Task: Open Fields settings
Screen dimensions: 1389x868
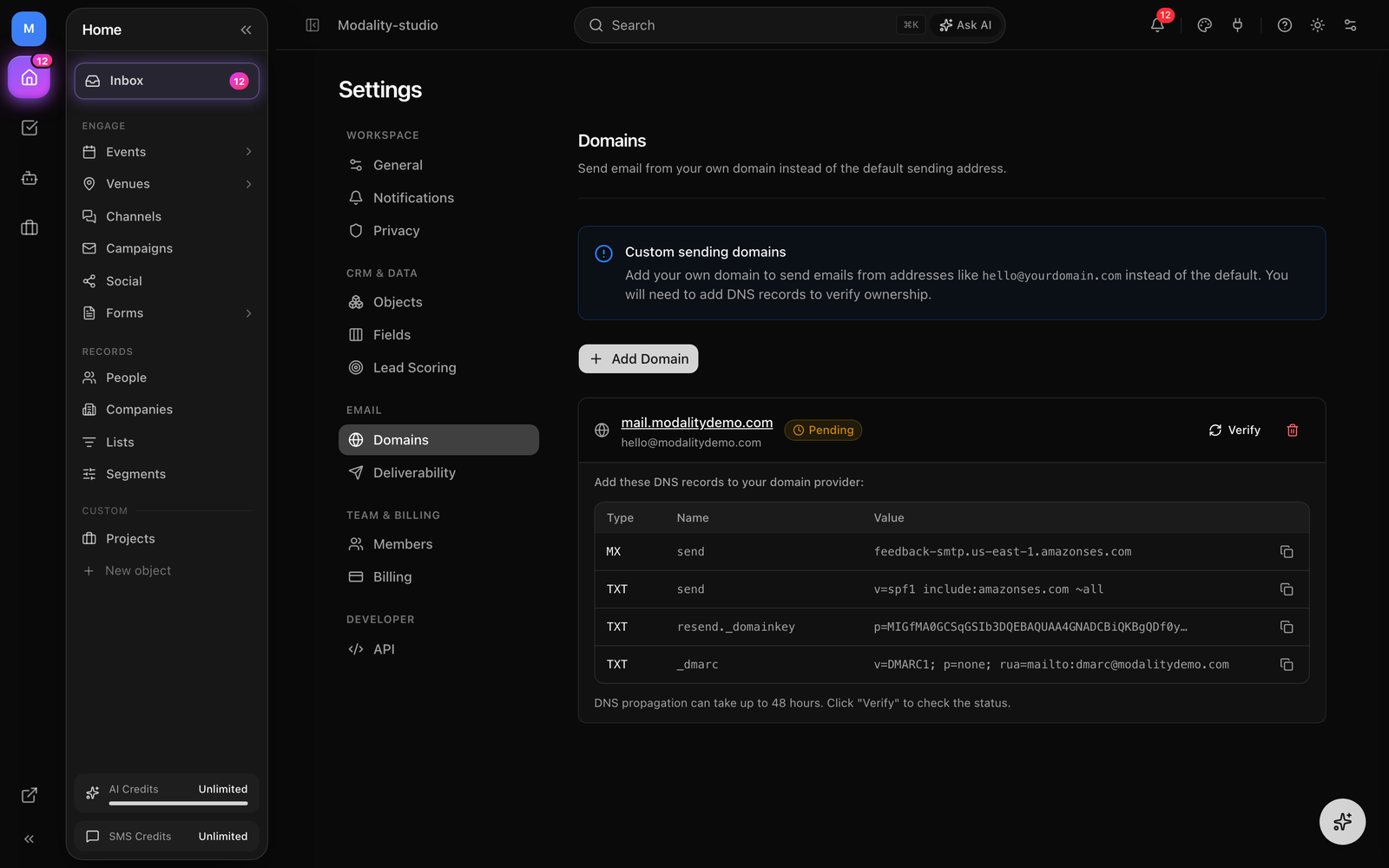Action: [438, 335]
